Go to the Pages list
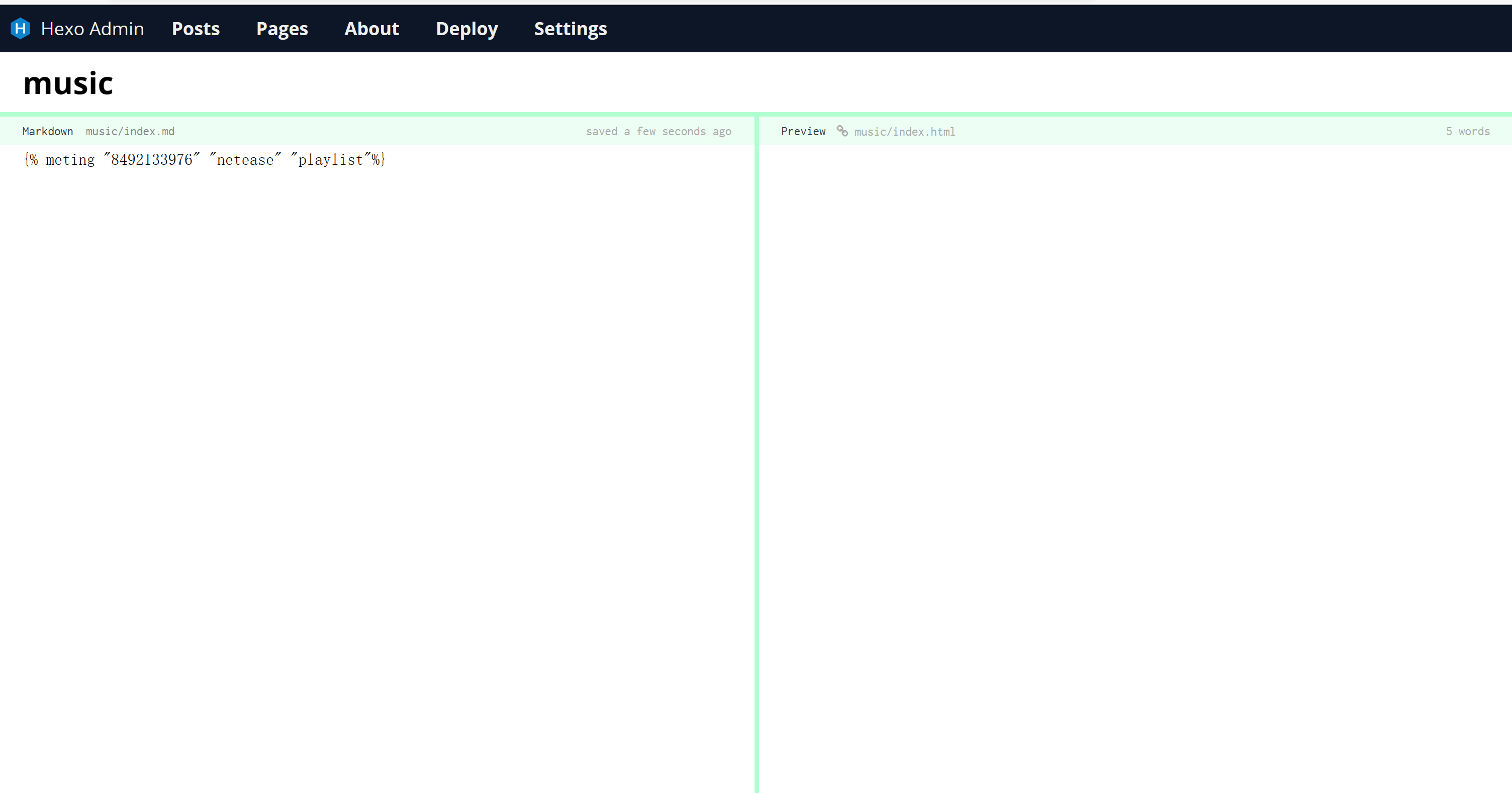 pyautogui.click(x=281, y=29)
